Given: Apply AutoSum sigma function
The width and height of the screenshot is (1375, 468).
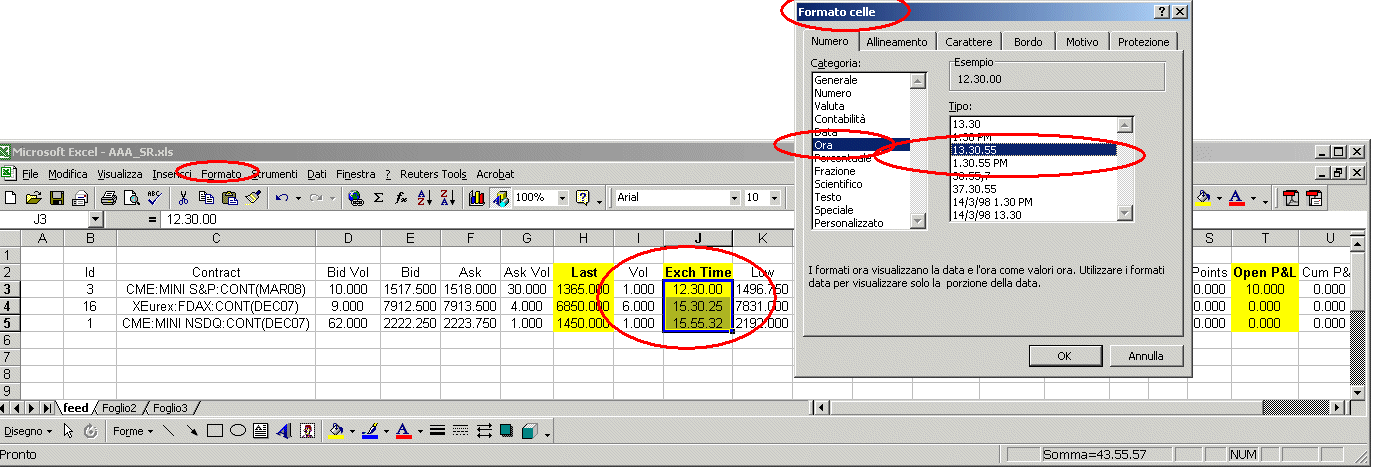Looking at the screenshot, I should (378, 198).
